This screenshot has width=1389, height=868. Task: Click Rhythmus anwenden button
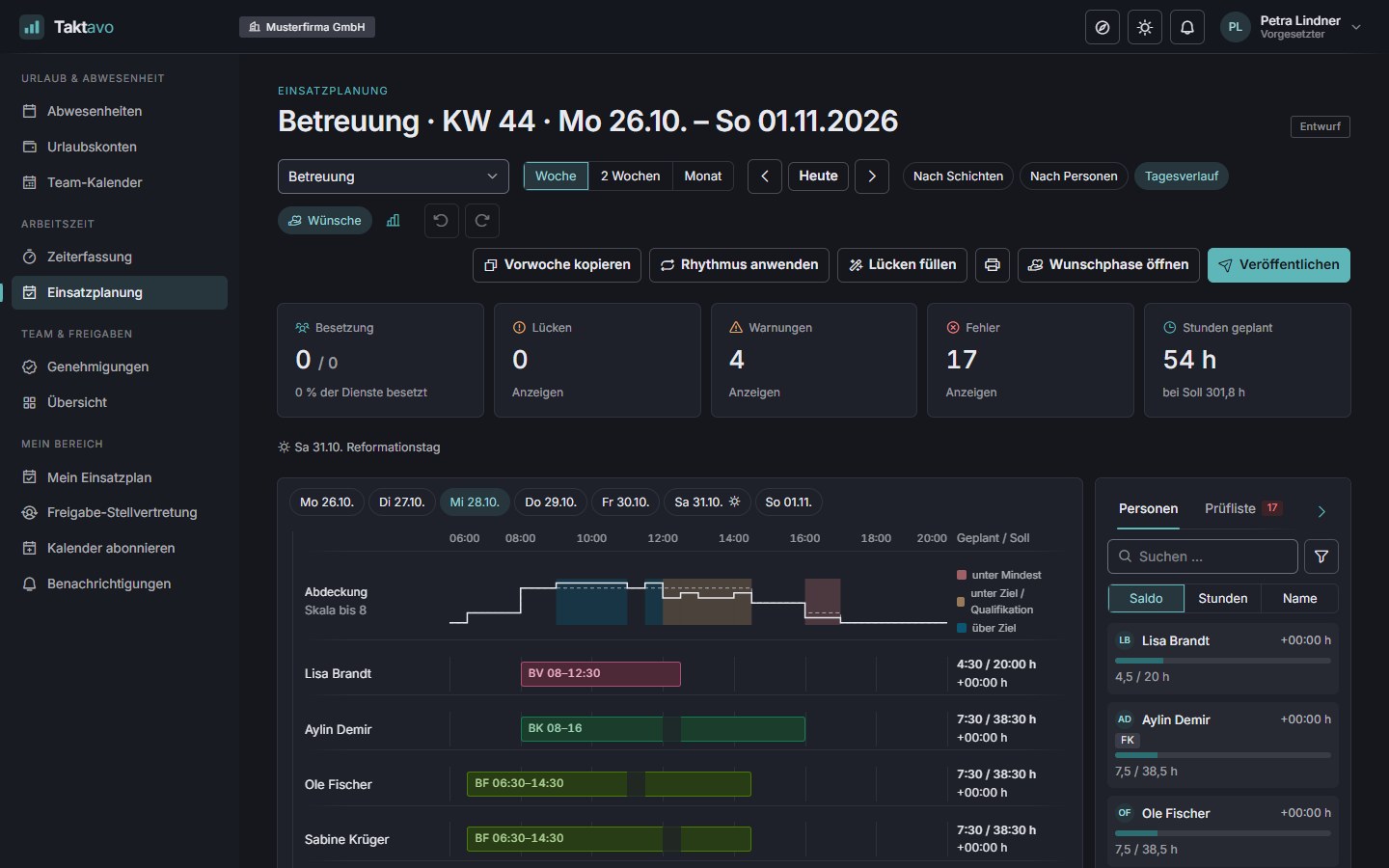click(x=739, y=265)
